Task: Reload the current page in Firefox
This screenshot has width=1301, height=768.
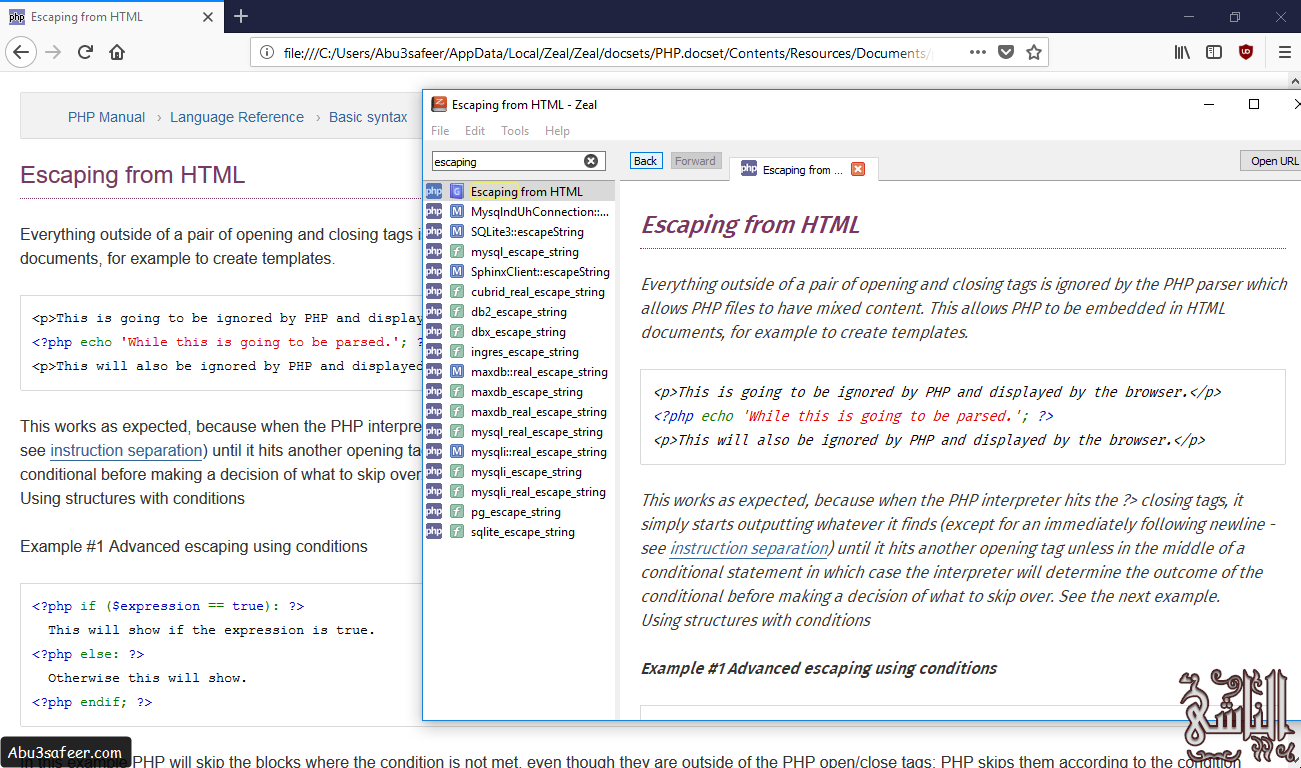Action: point(84,51)
